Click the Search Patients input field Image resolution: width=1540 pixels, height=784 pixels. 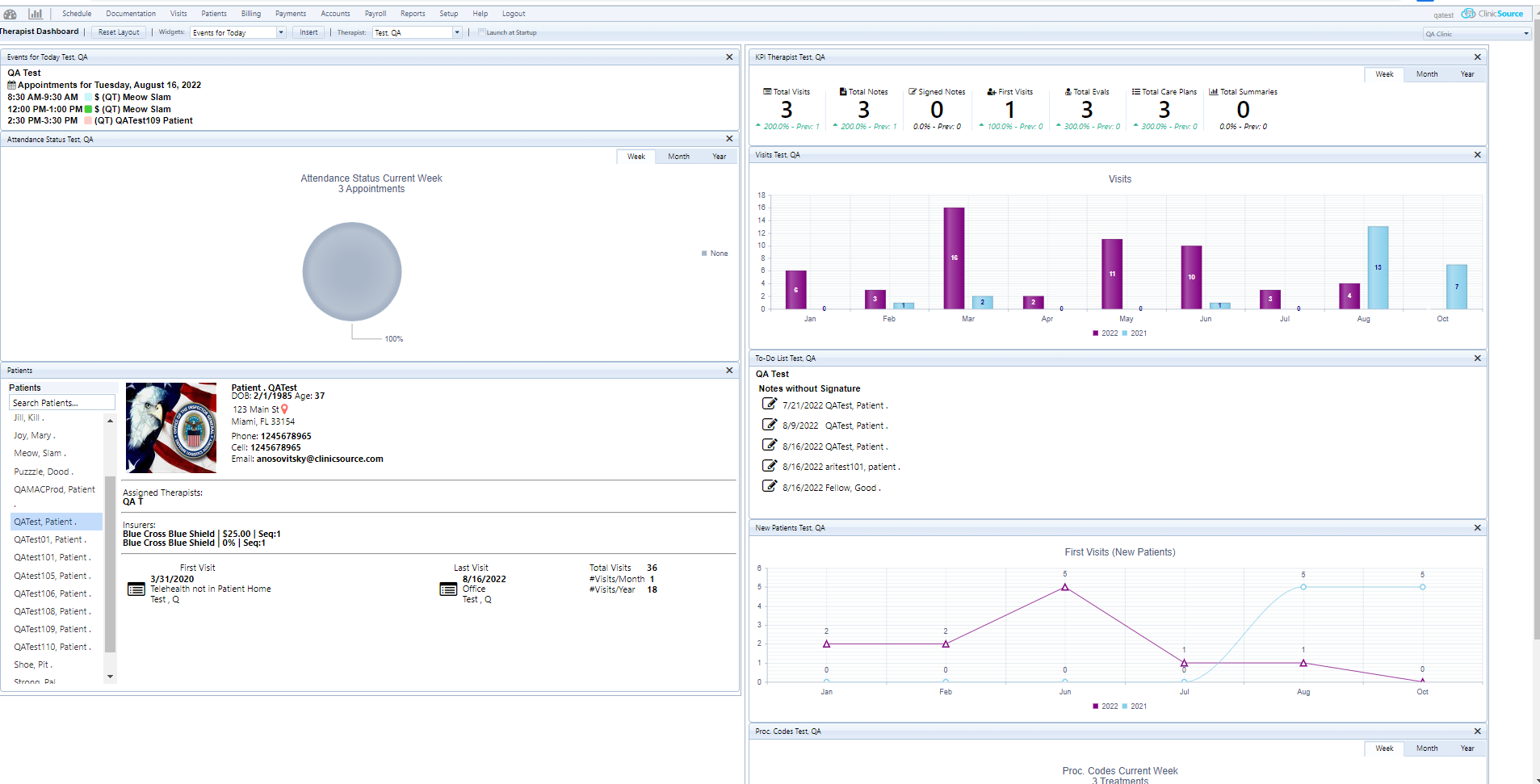(62, 402)
